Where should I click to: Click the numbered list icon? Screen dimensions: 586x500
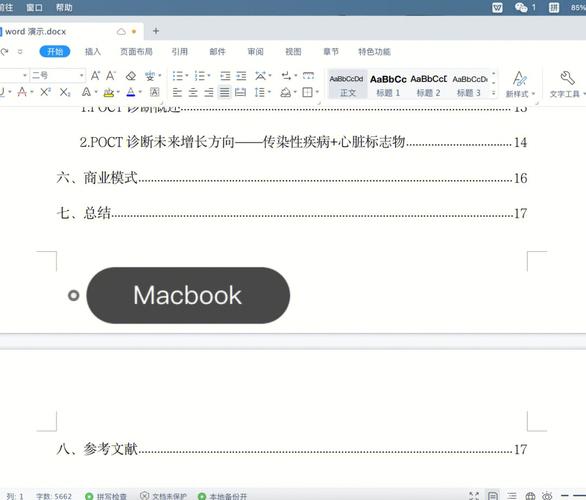(x=200, y=76)
